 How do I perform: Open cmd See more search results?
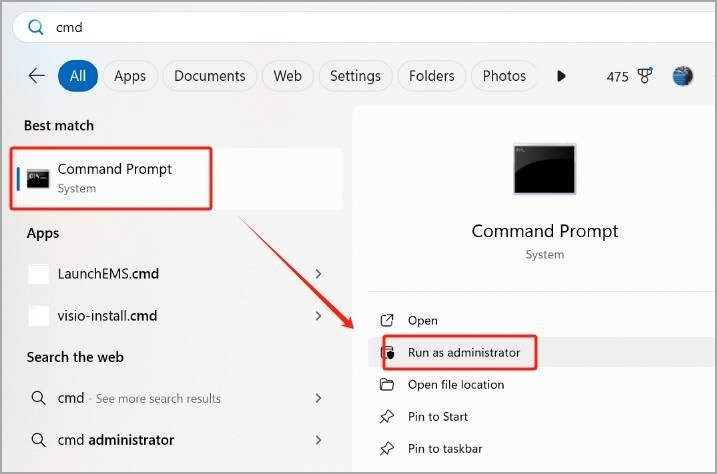[x=177, y=398]
